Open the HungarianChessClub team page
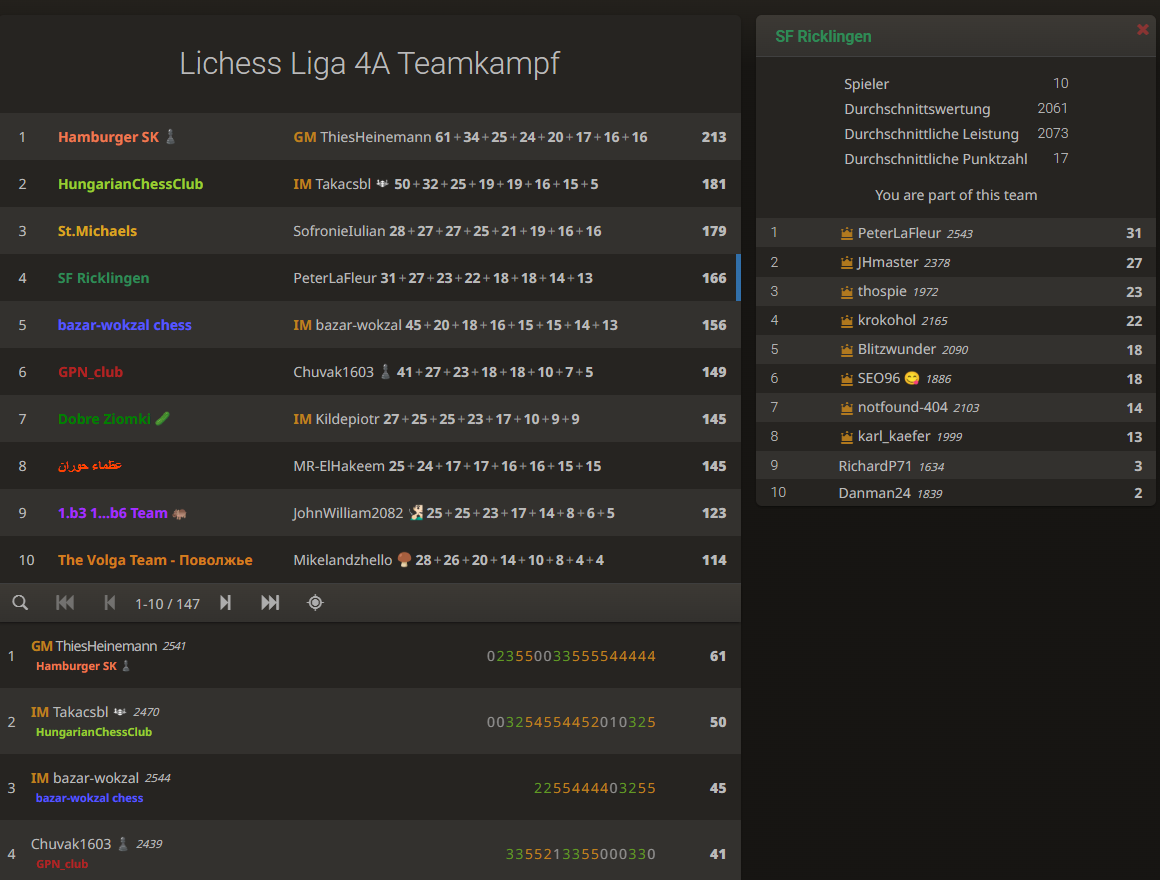This screenshot has height=880, width=1160. tap(130, 183)
